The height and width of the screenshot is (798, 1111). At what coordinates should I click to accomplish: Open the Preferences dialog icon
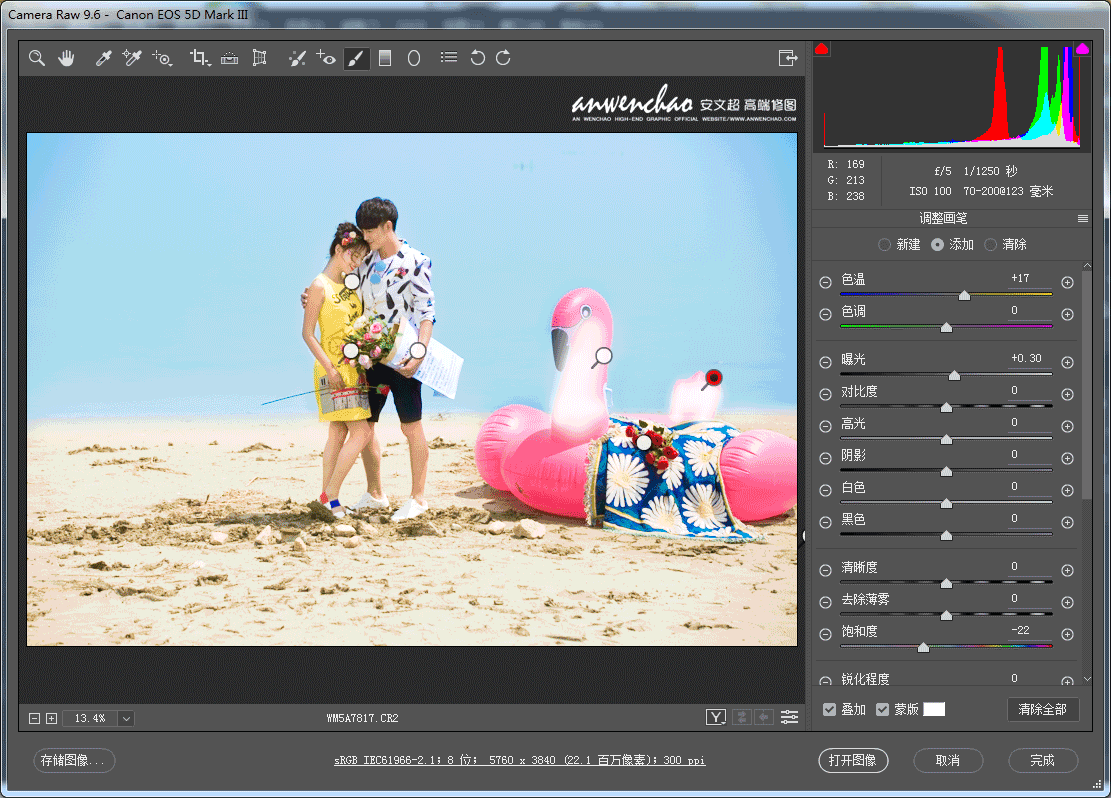[x=449, y=57]
